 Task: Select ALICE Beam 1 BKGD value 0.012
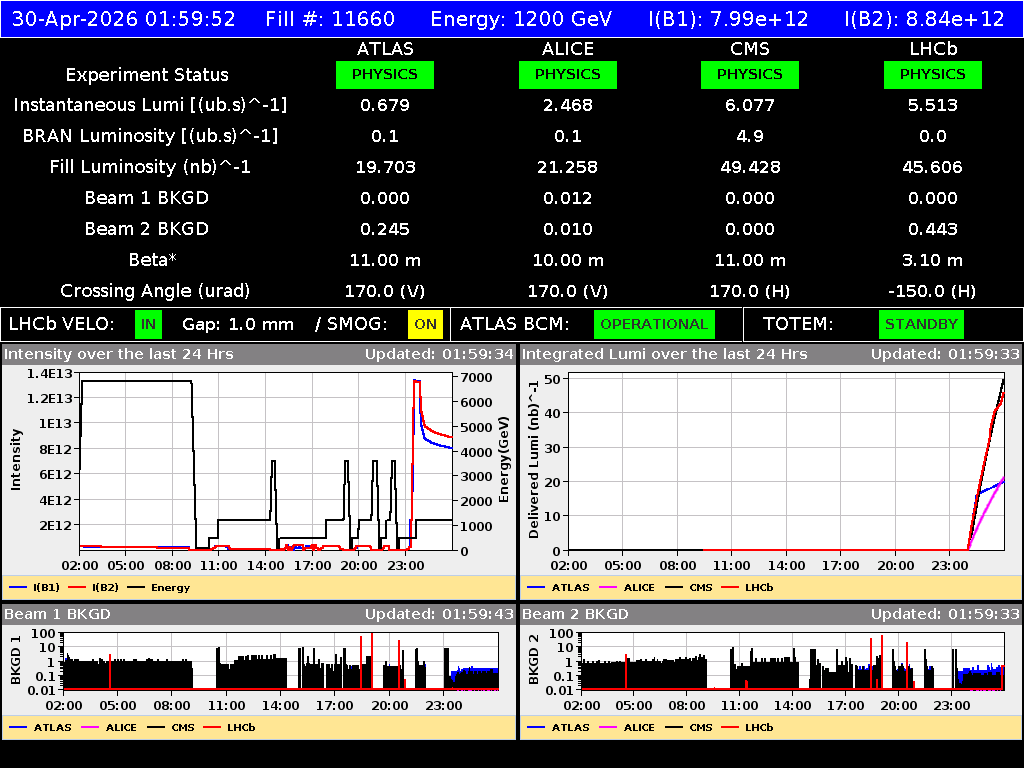[x=568, y=198]
